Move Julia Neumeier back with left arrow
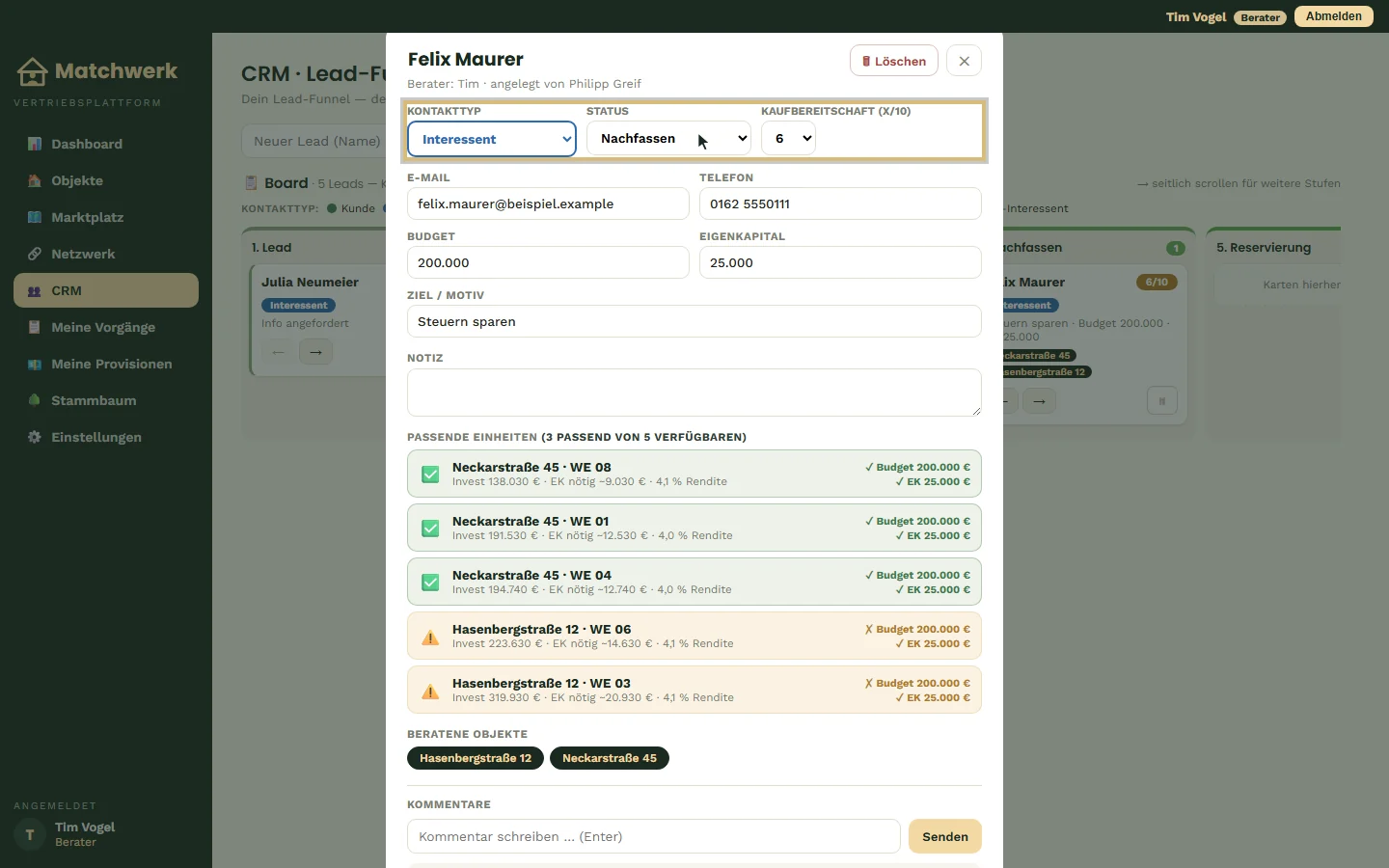This screenshot has height=868, width=1389. tap(279, 352)
